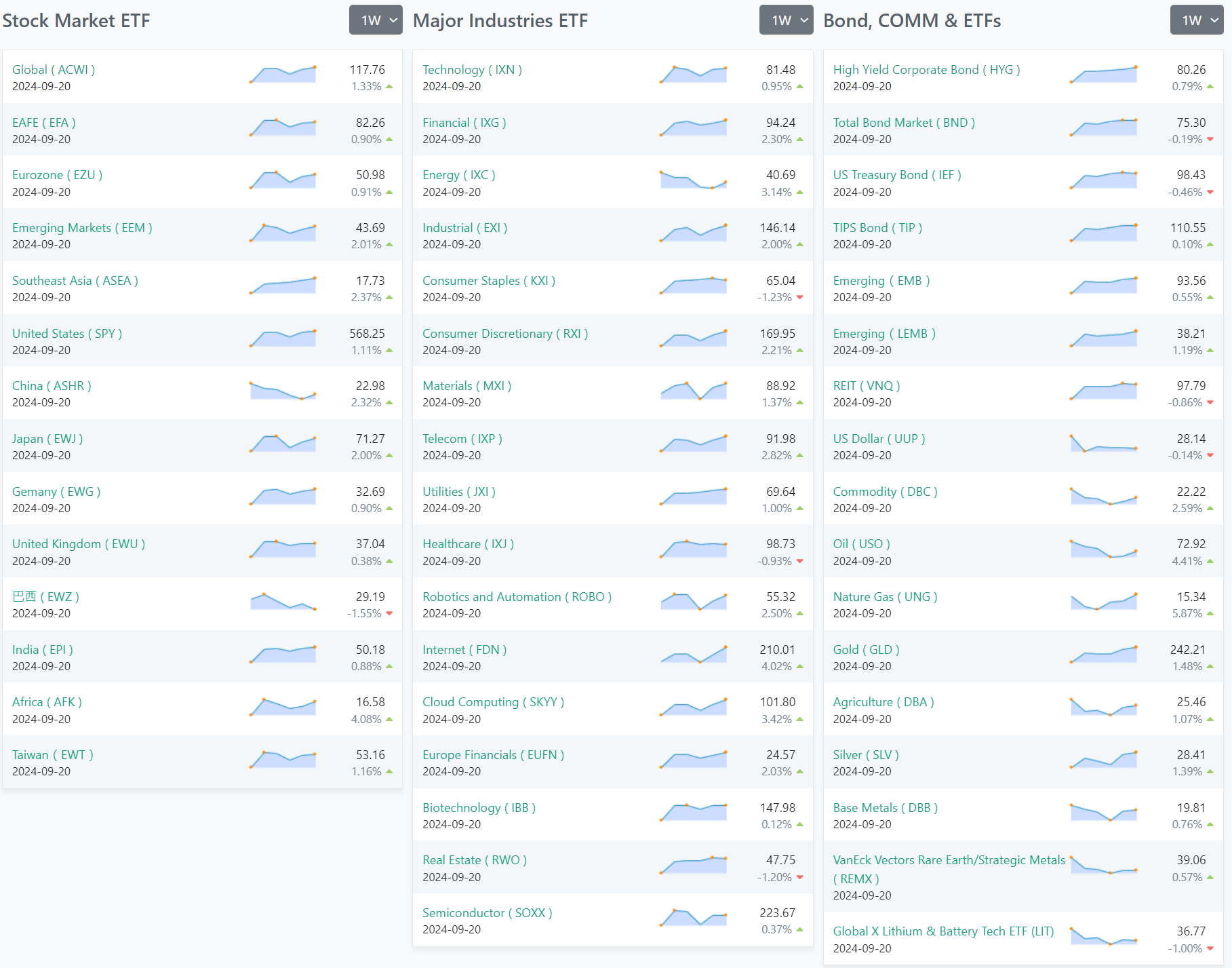Open the 巴西 ( EWZ ) link
This screenshot has width=1232, height=968.
(45, 597)
